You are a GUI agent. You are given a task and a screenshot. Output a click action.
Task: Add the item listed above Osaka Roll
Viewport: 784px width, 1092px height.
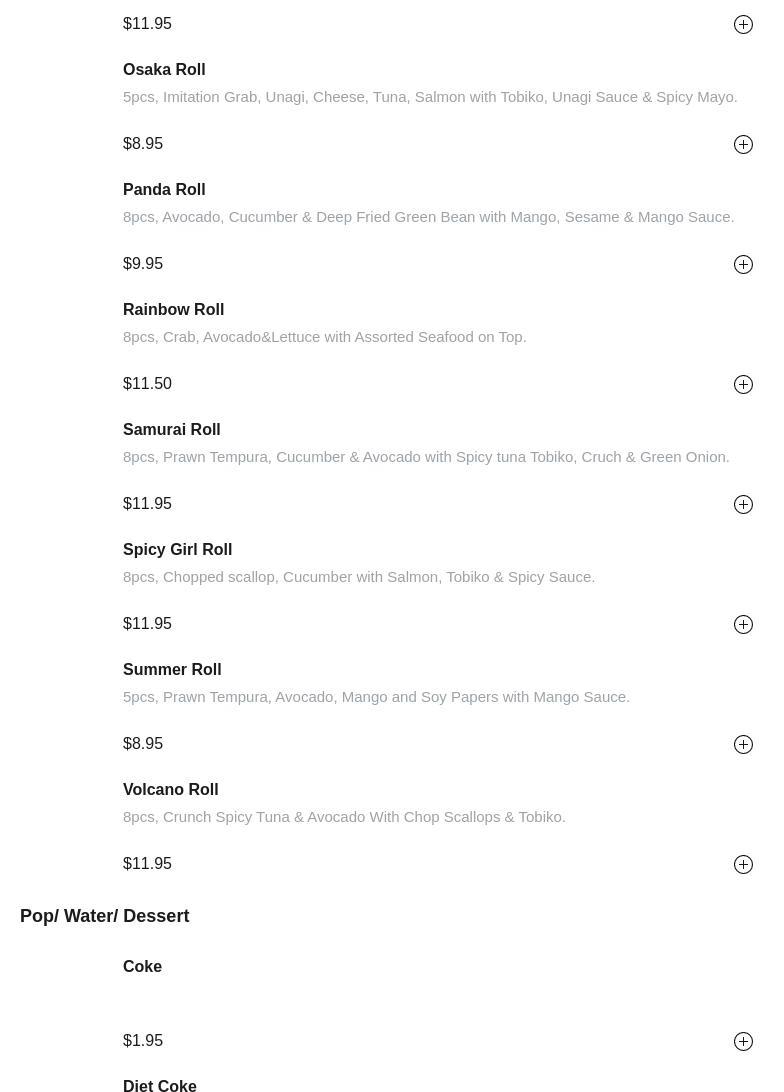tap(743, 24)
